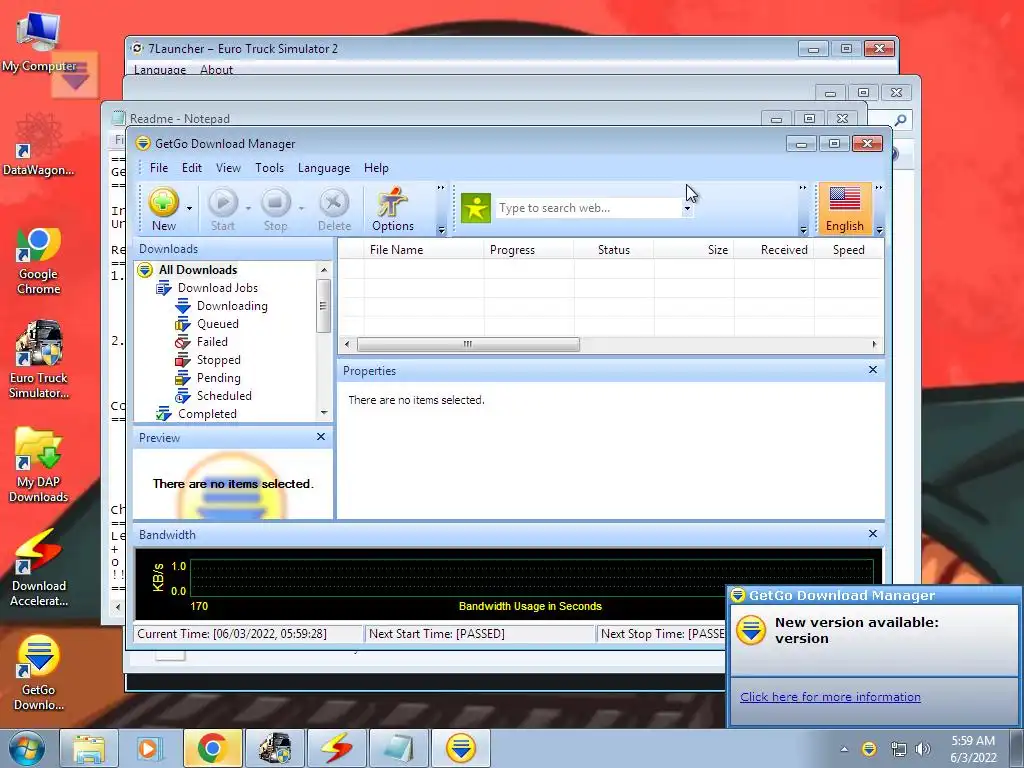This screenshot has height=768, width=1024.
Task: Open the Edit menu
Action: click(x=191, y=168)
